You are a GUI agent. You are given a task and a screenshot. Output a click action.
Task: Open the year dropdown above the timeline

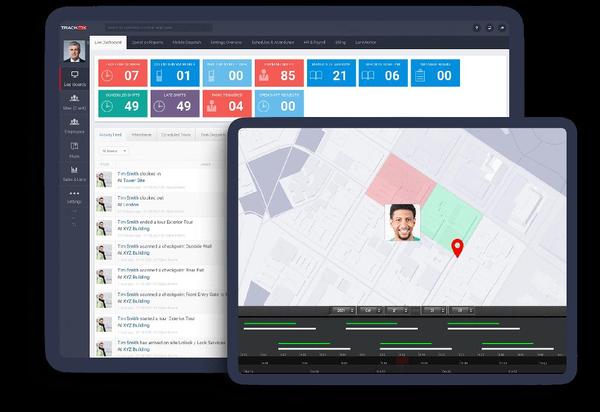click(x=343, y=310)
